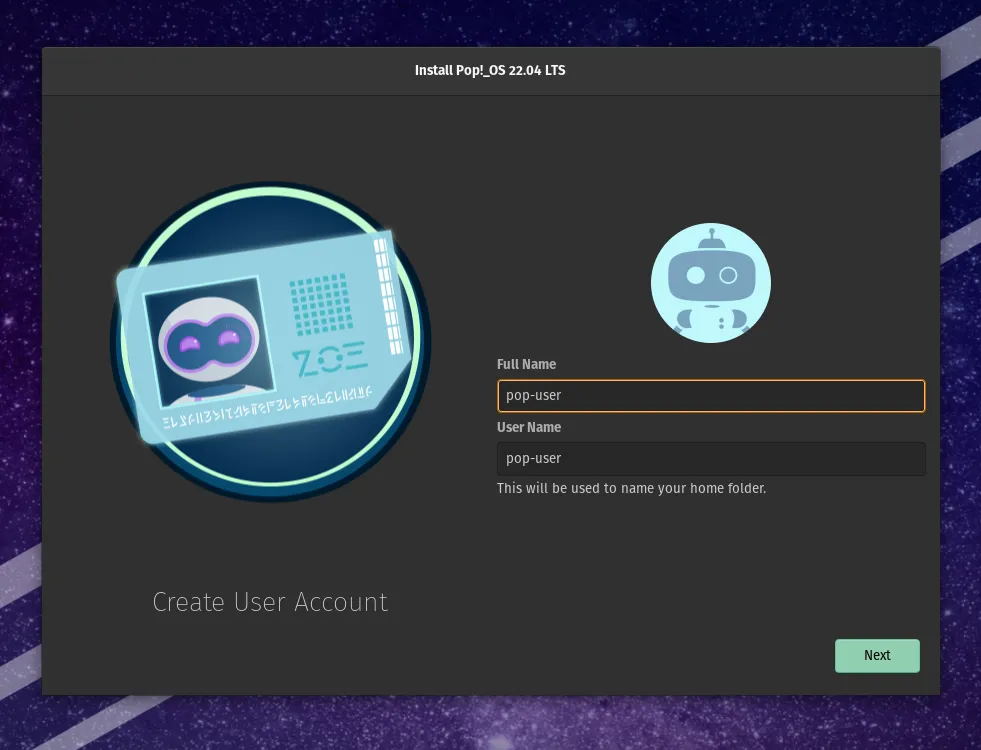
Task: Focus the Full Name text field
Action: click(710, 395)
